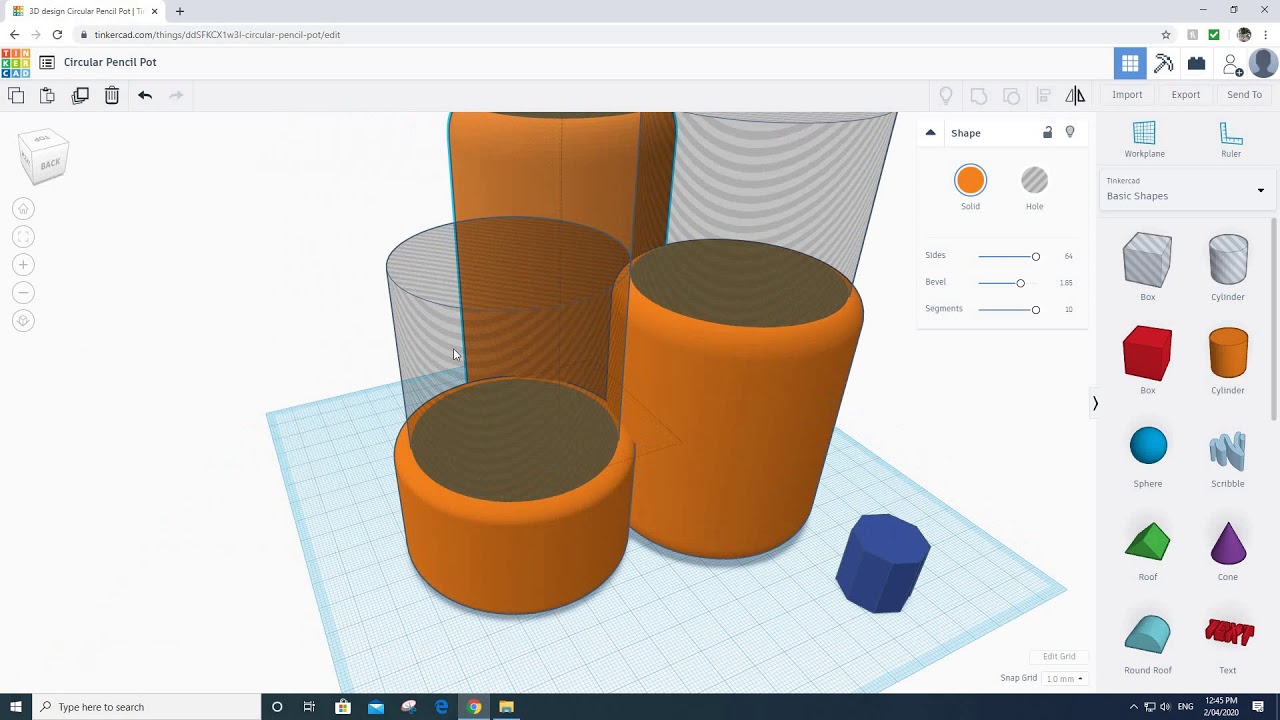Click the Tinkercad logo
Screen dimensions: 1280x720
[15, 63]
